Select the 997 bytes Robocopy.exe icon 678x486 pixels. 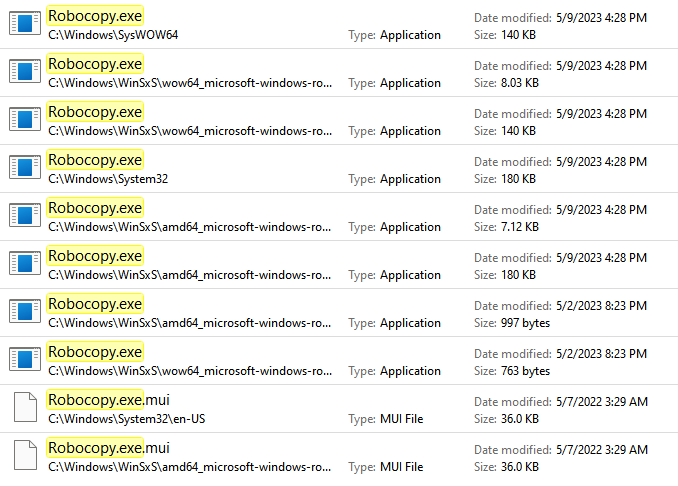pyautogui.click(x=25, y=311)
